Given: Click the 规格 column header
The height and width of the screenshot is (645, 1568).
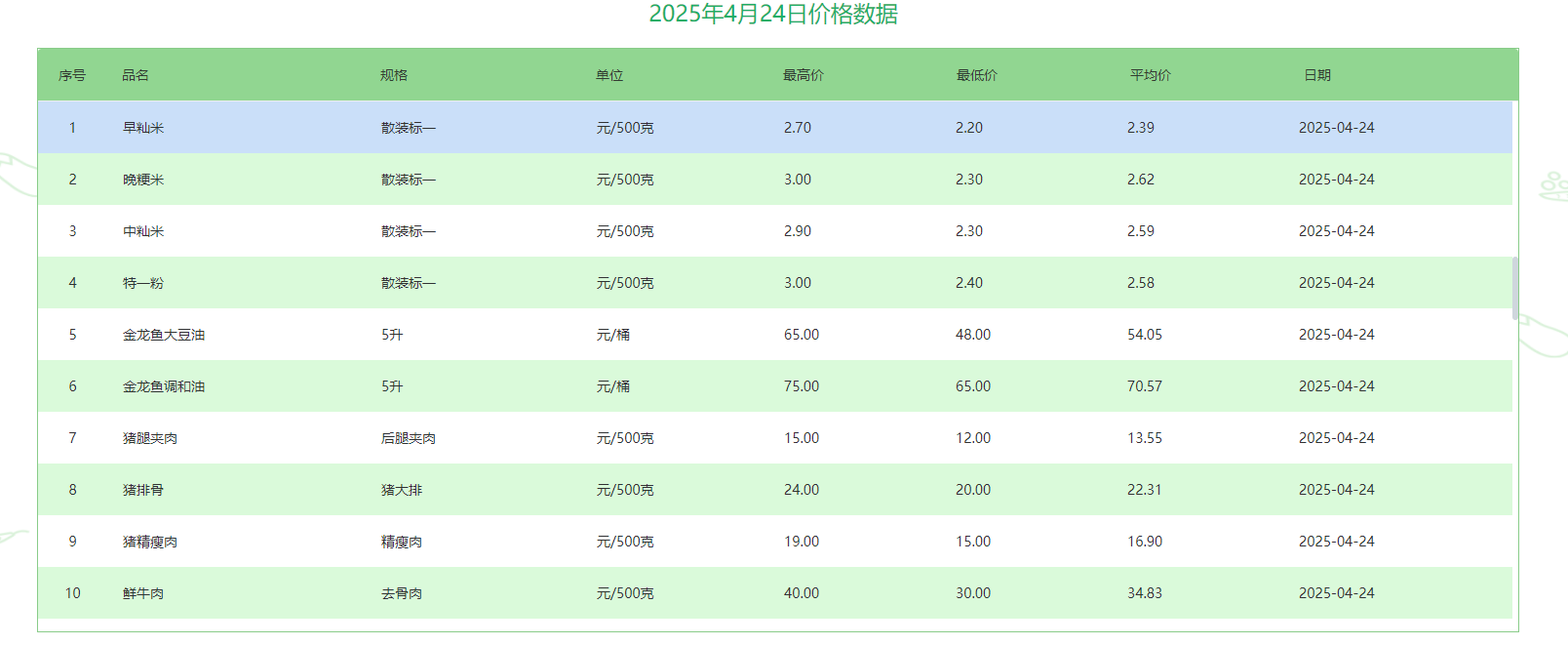Looking at the screenshot, I should point(394,75).
